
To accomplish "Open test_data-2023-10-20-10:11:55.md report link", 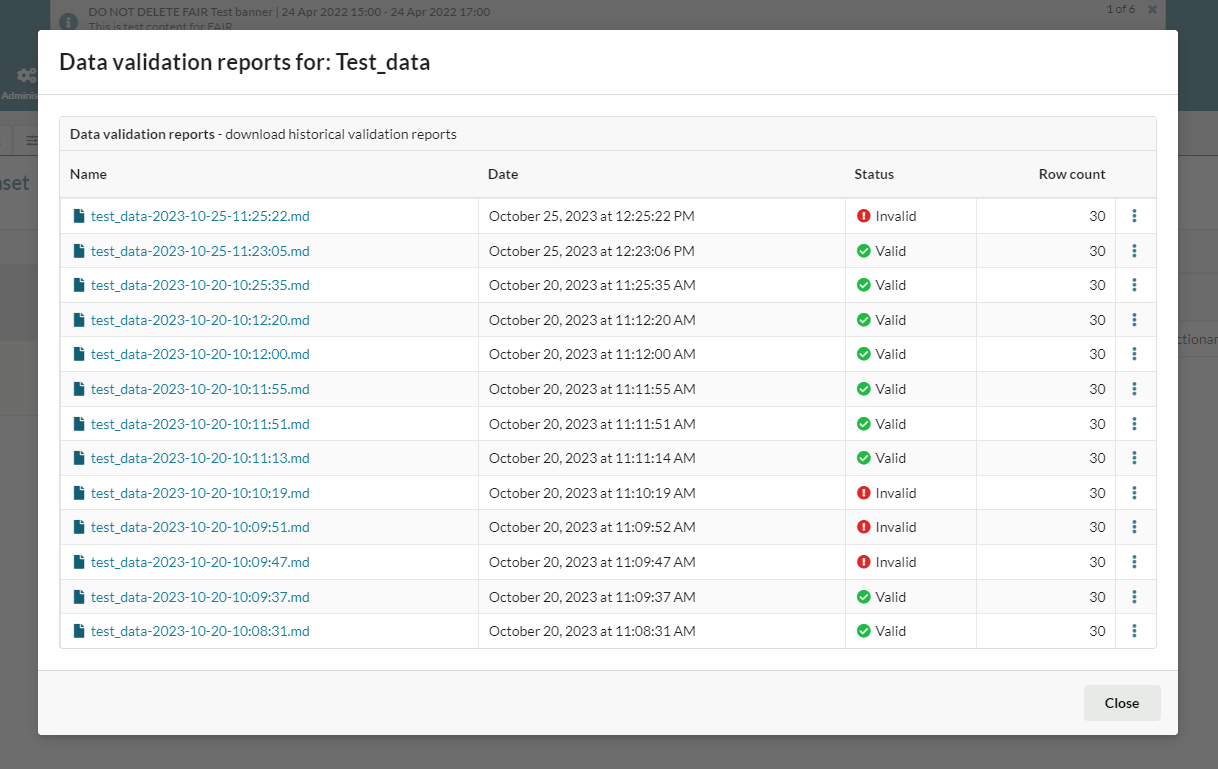I will tap(200, 389).
